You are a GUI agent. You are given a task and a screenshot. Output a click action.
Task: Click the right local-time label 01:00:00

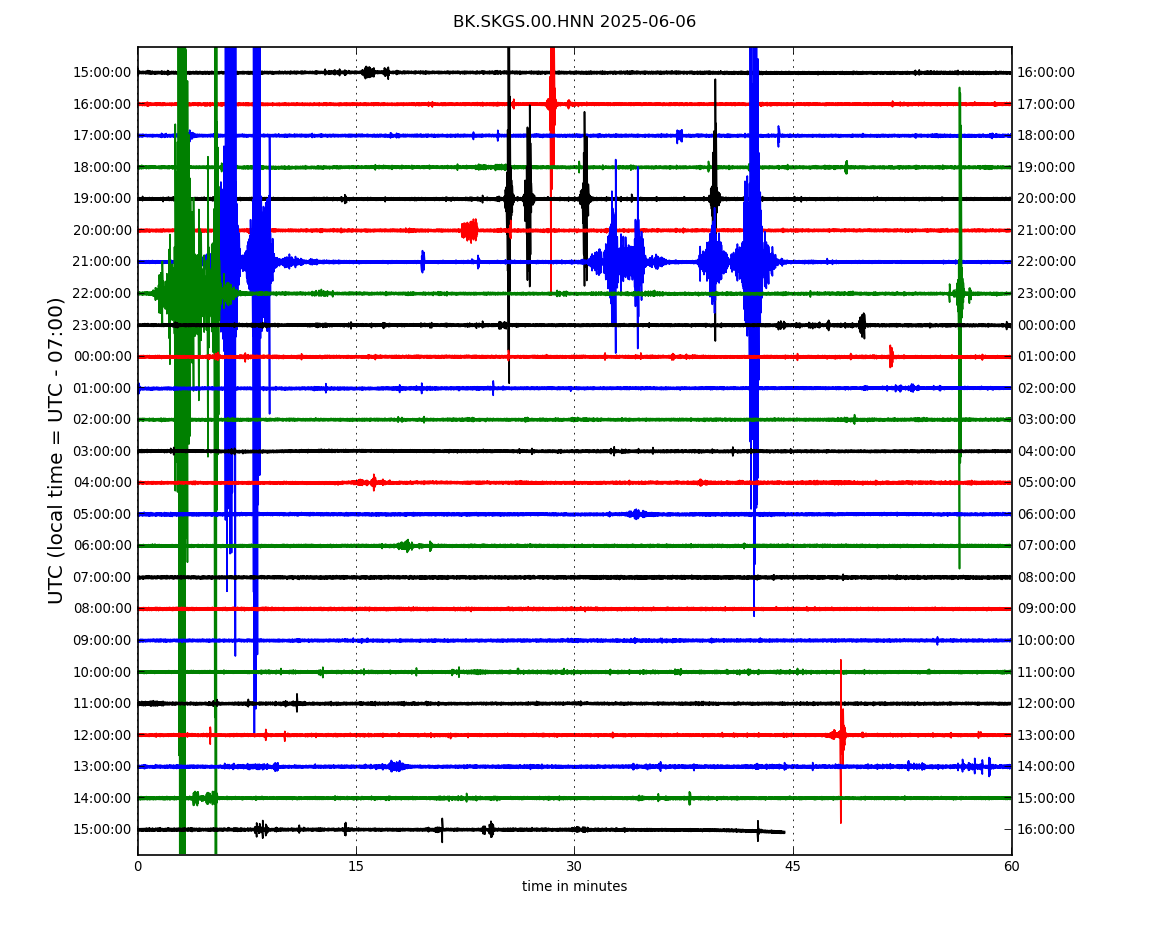pos(1046,357)
